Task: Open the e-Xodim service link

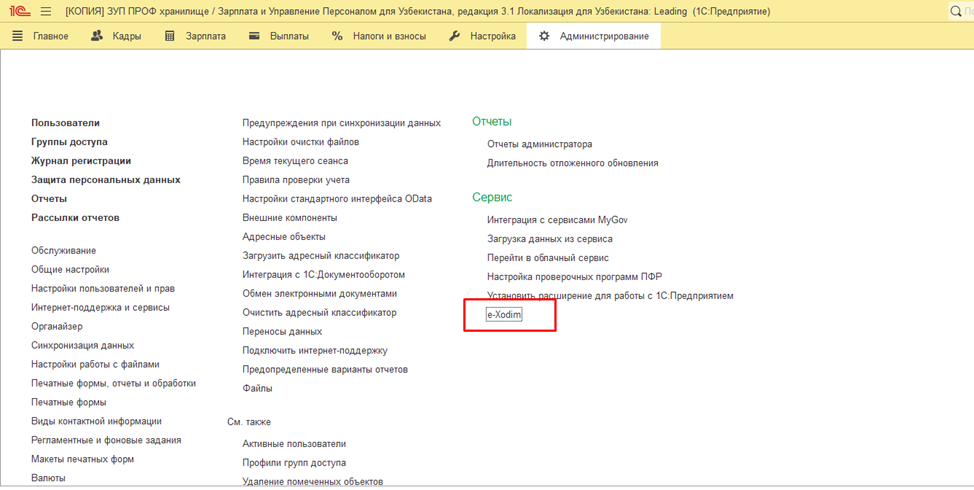Action: tap(504, 315)
